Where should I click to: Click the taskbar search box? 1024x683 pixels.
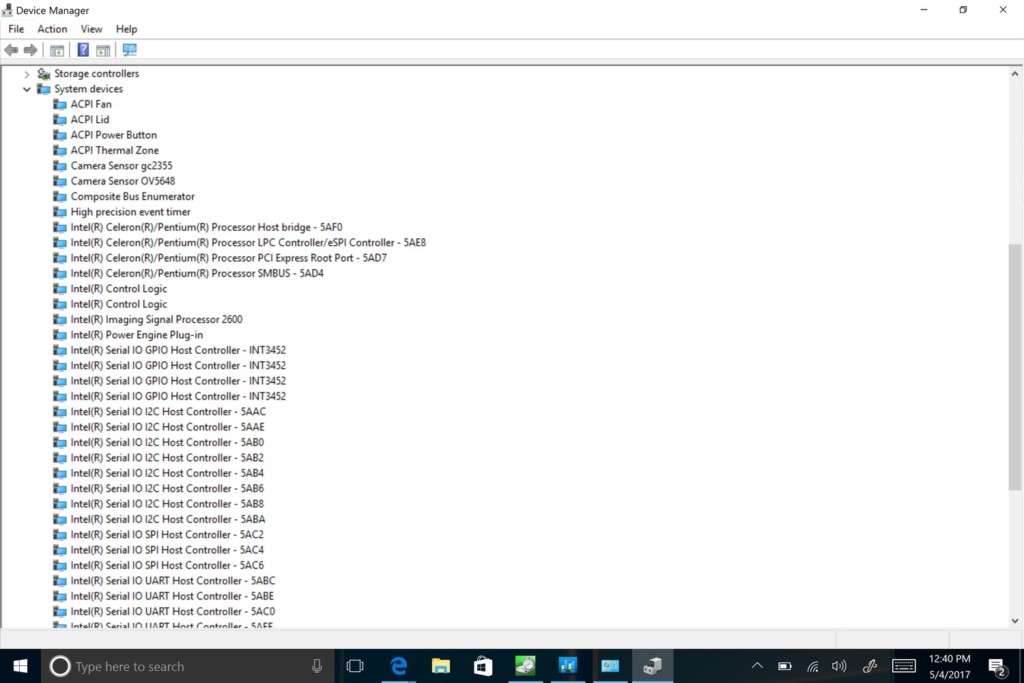187,666
